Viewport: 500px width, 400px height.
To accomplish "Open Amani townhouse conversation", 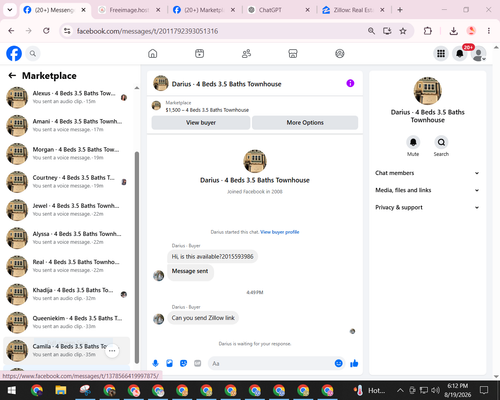I will point(67,125).
